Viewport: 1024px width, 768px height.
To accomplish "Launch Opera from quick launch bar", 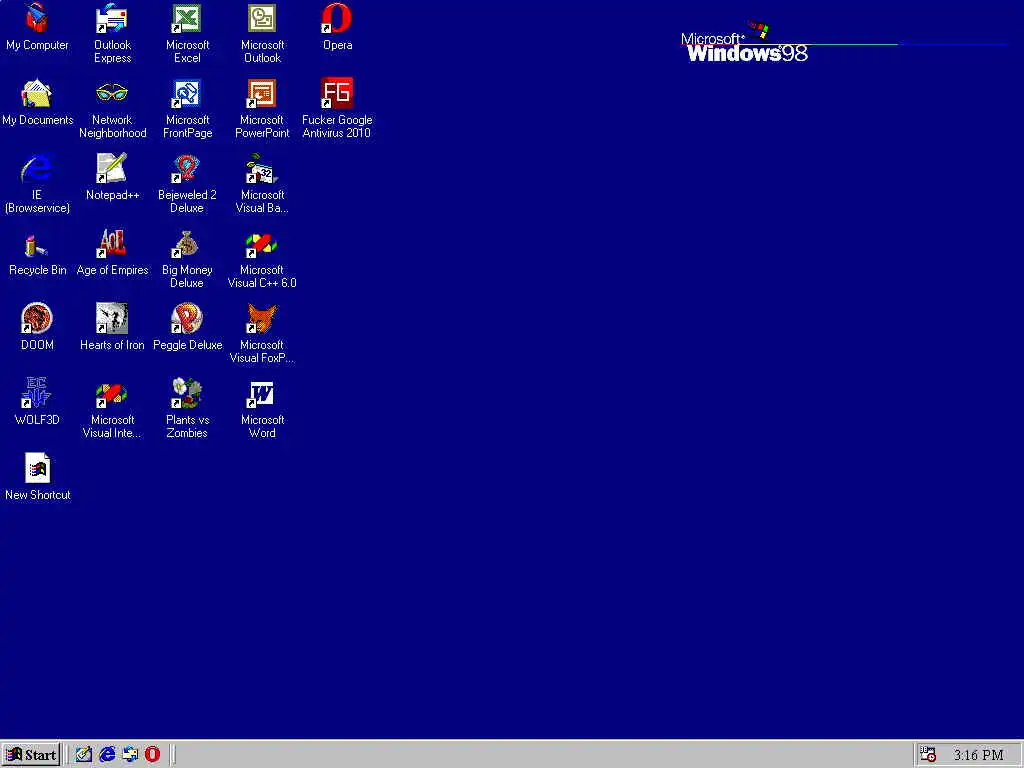I will click(153, 754).
